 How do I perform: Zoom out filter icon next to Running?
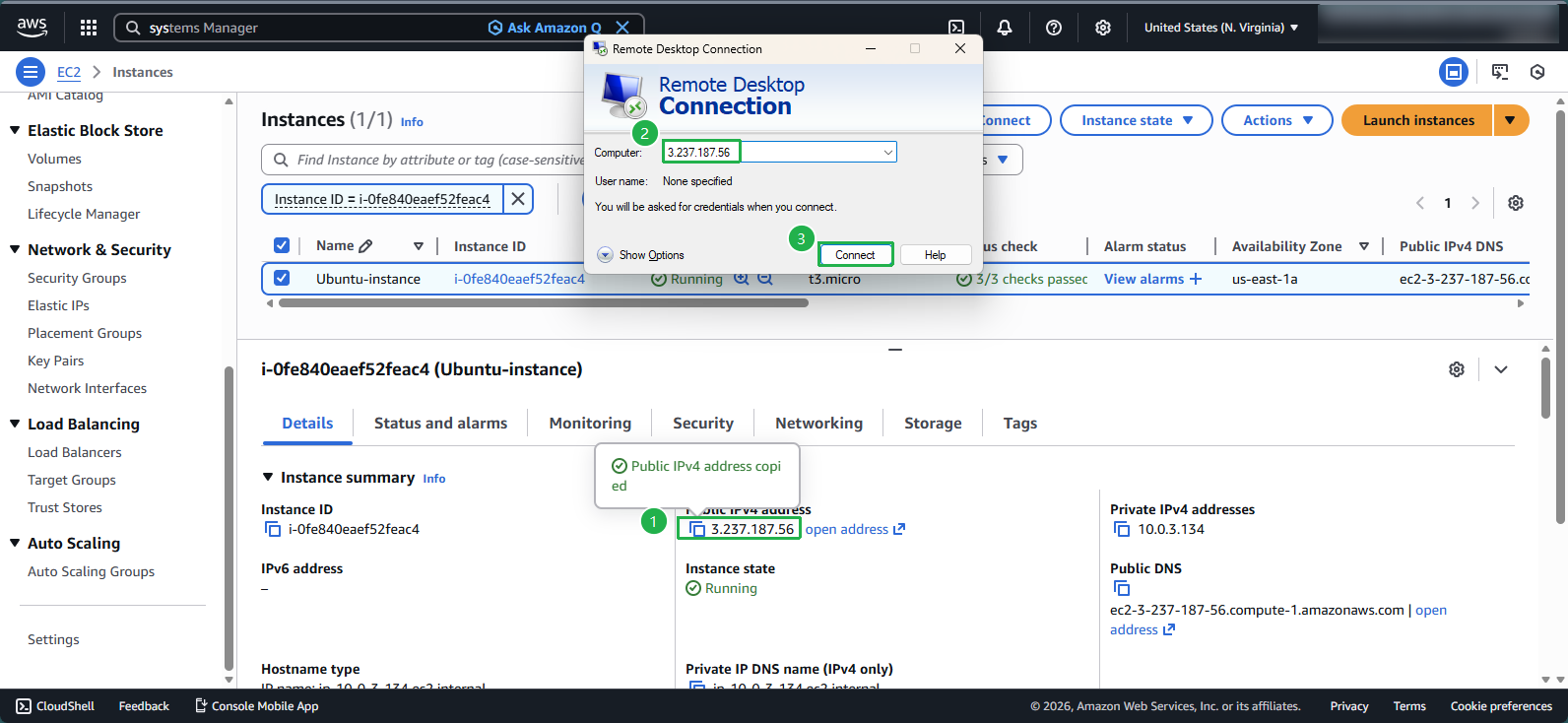(764, 279)
